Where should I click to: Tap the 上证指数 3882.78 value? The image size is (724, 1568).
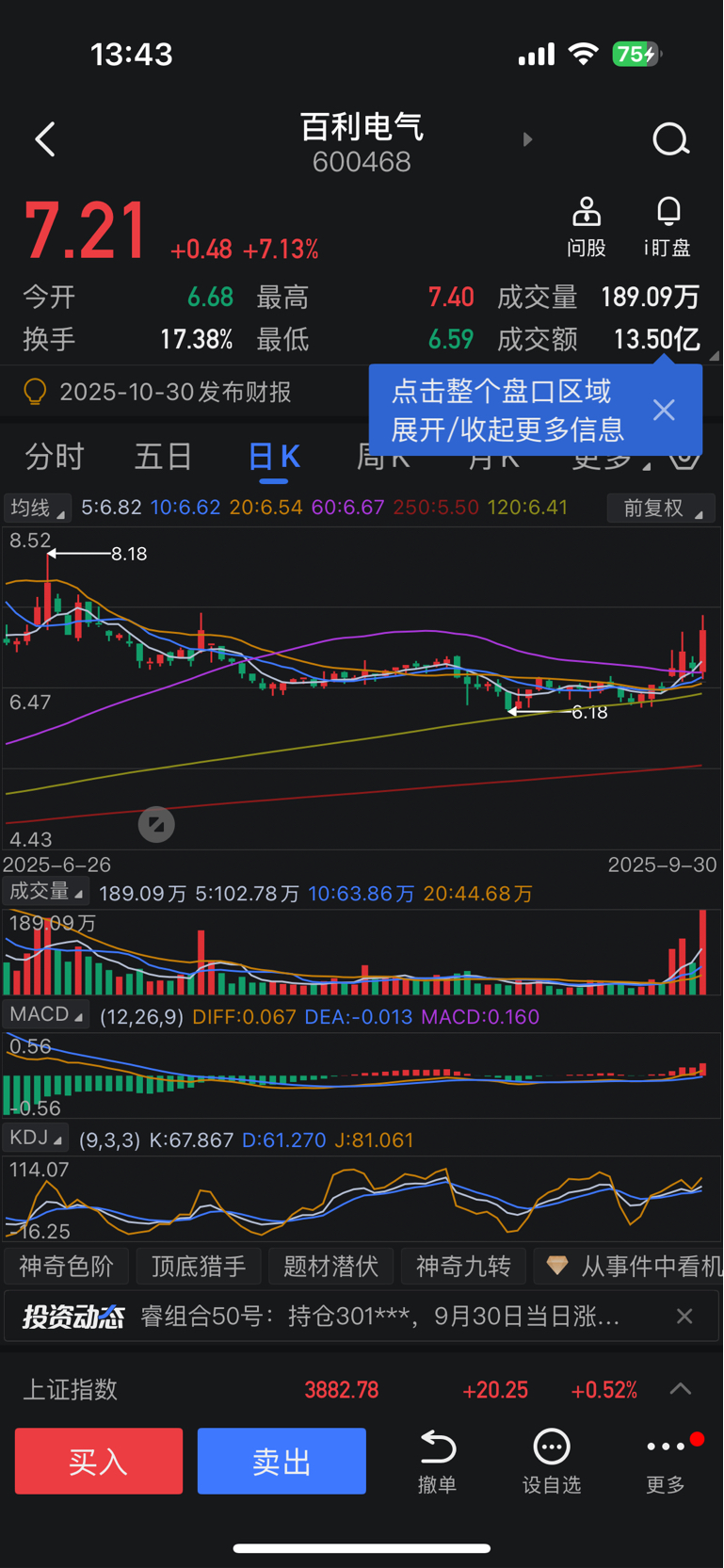point(341,1390)
